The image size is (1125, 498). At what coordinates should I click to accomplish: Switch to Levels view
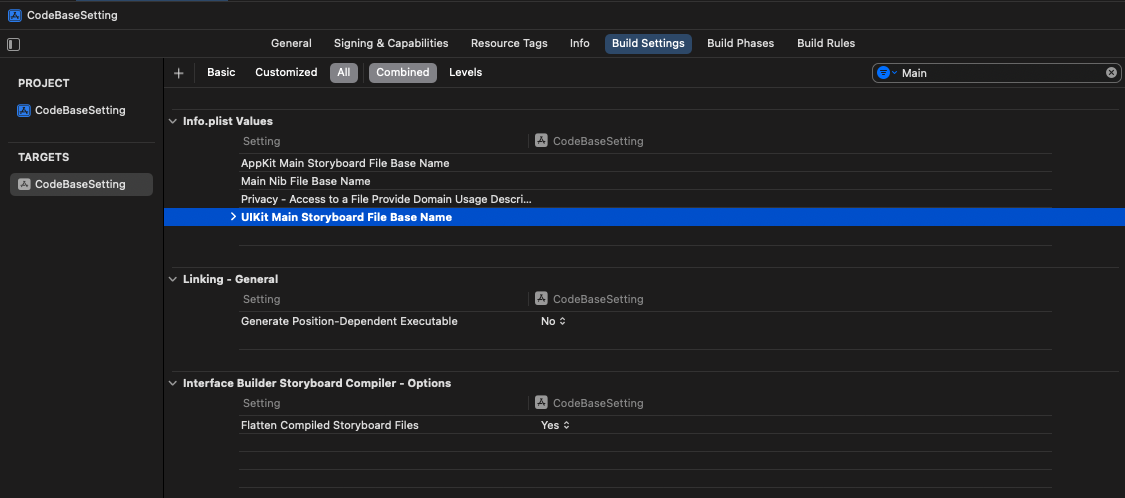(x=466, y=72)
